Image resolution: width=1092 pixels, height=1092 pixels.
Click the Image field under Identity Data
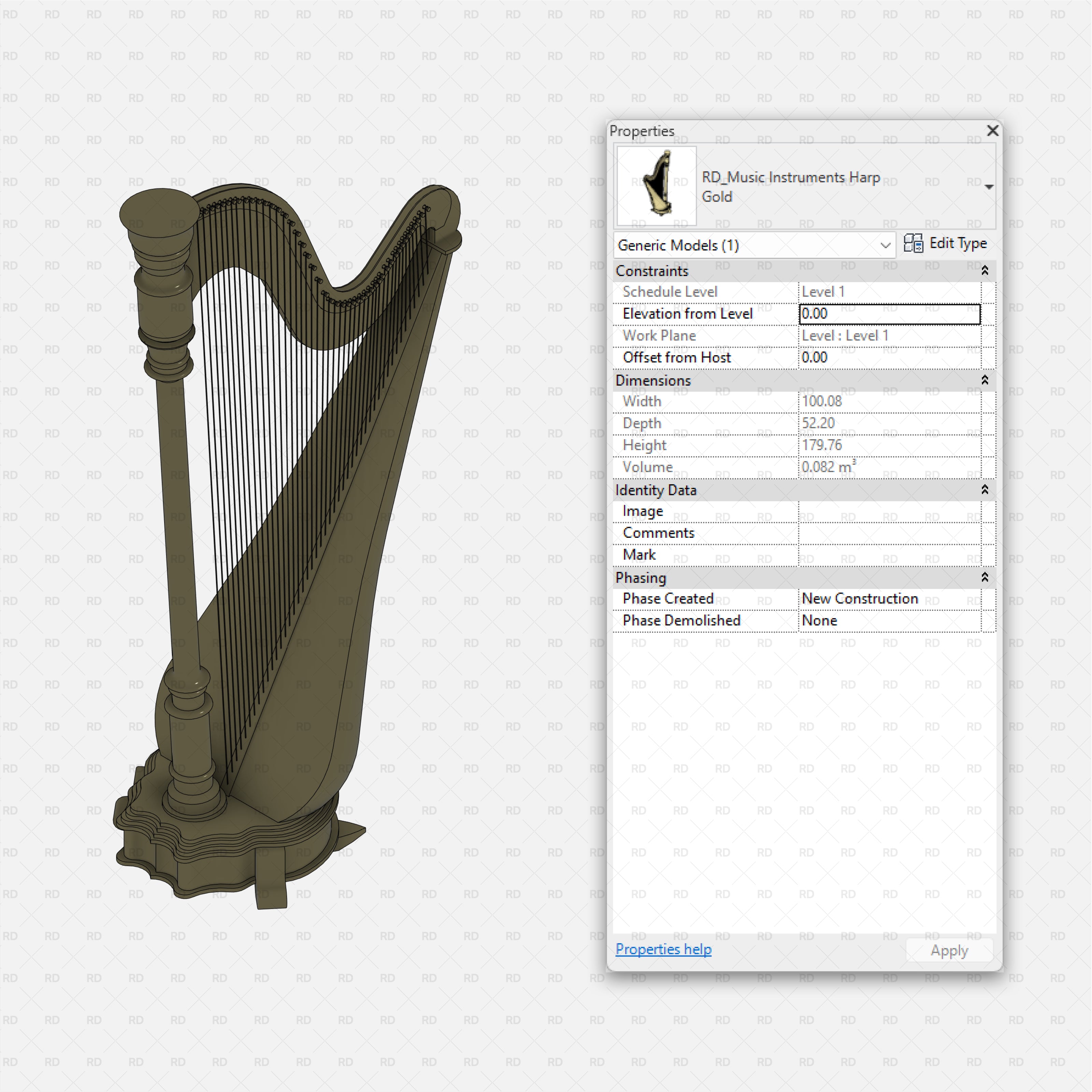(x=890, y=511)
